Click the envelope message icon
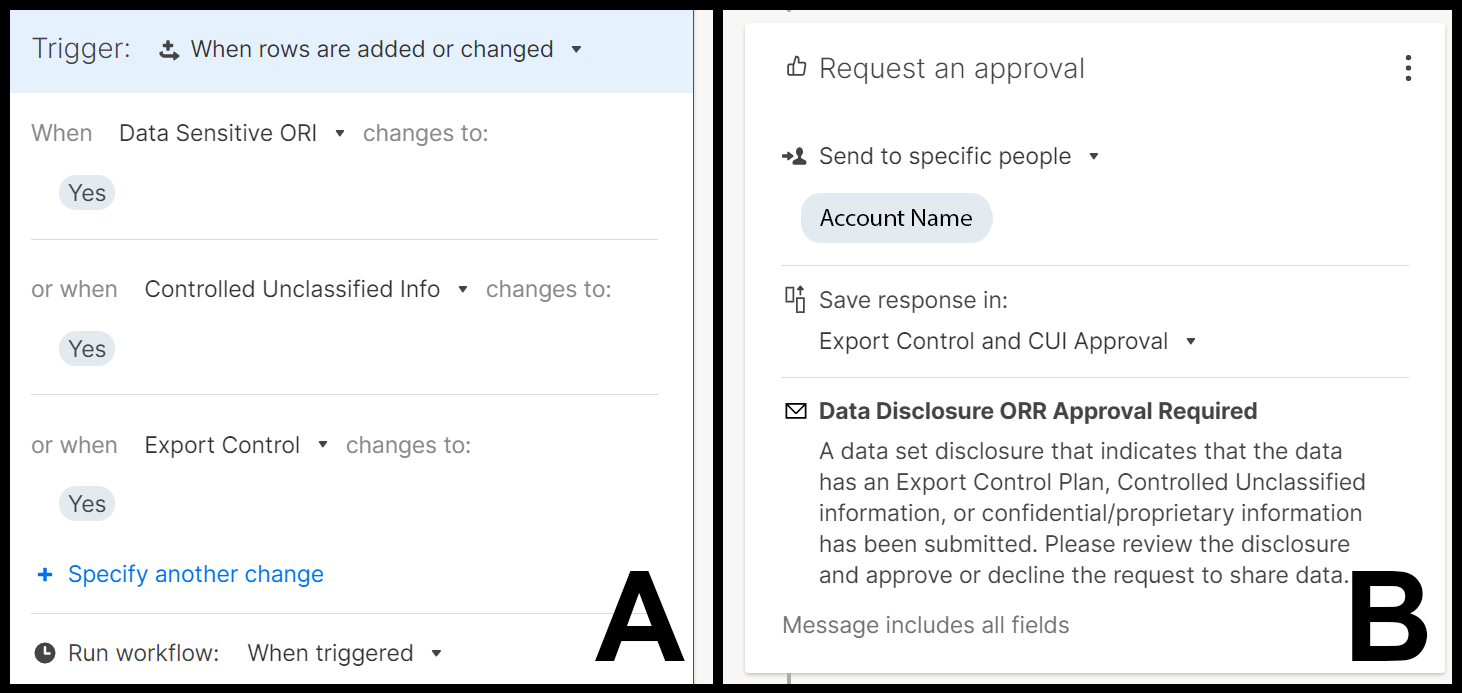1462x693 pixels. [x=796, y=411]
